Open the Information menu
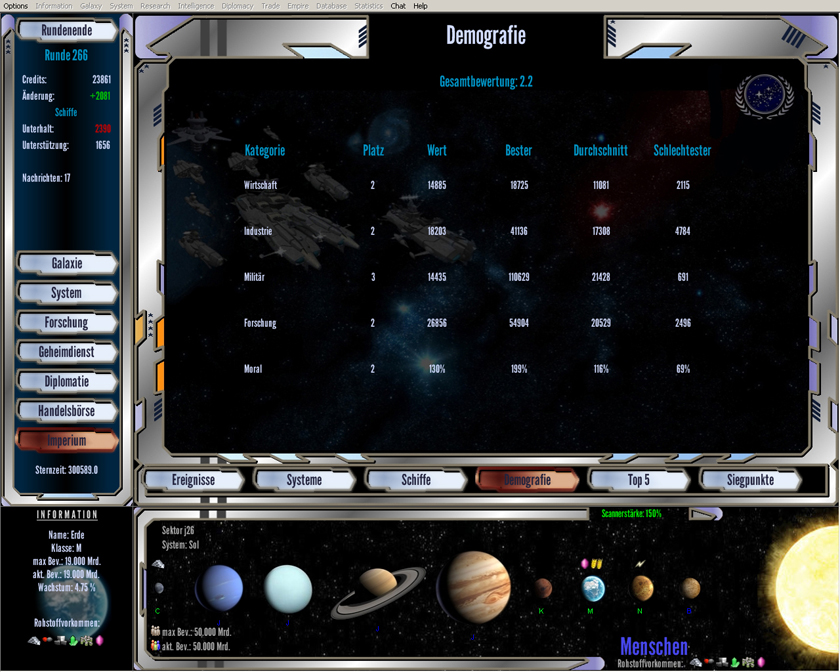 tap(54, 6)
